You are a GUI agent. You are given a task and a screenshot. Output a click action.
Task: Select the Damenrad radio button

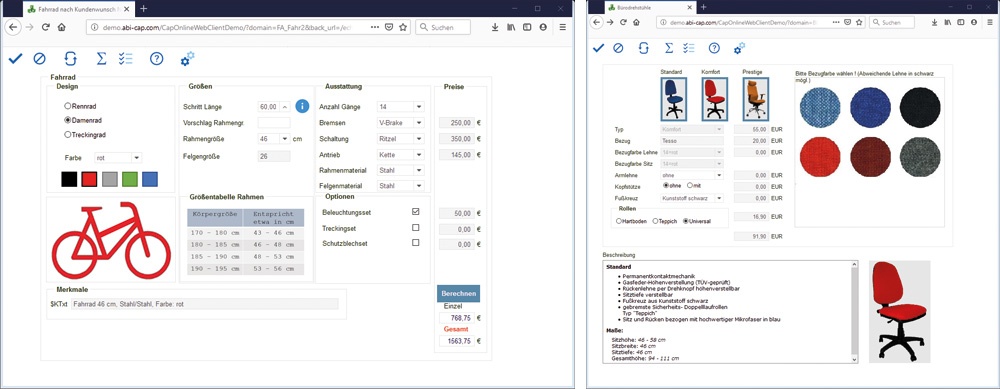(68, 120)
